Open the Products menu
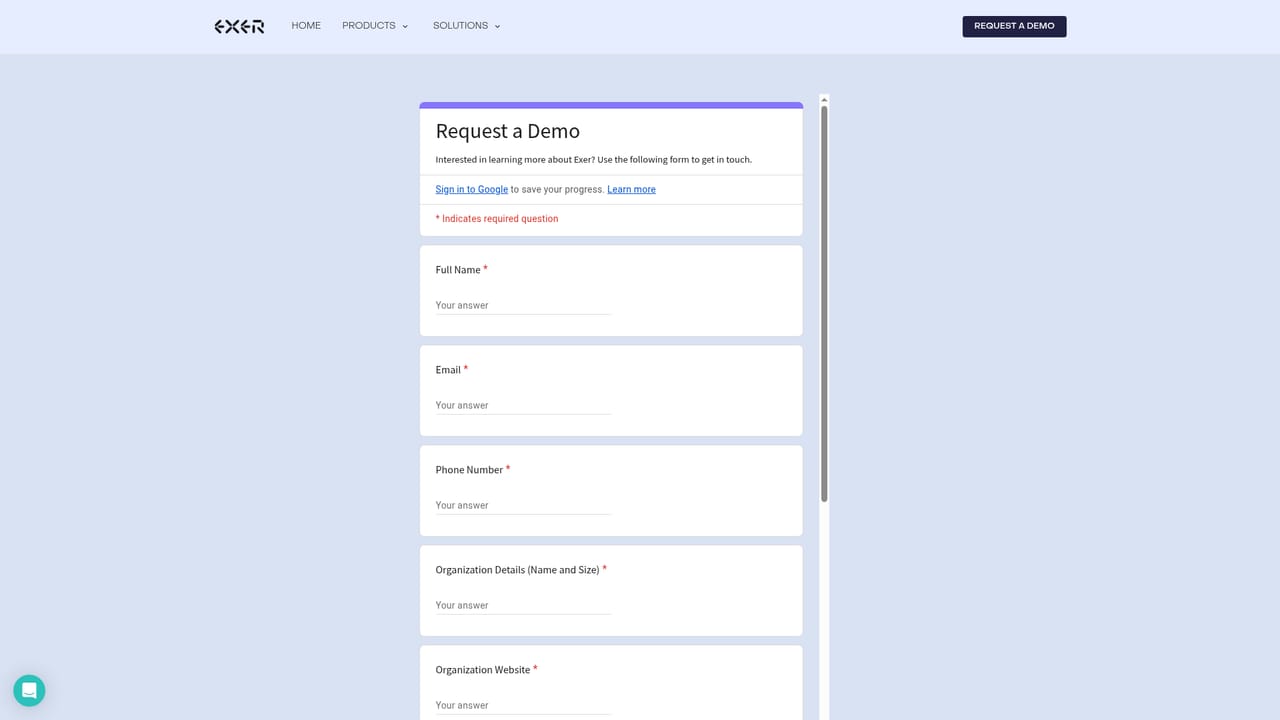The height and width of the screenshot is (720, 1280). pos(369,26)
